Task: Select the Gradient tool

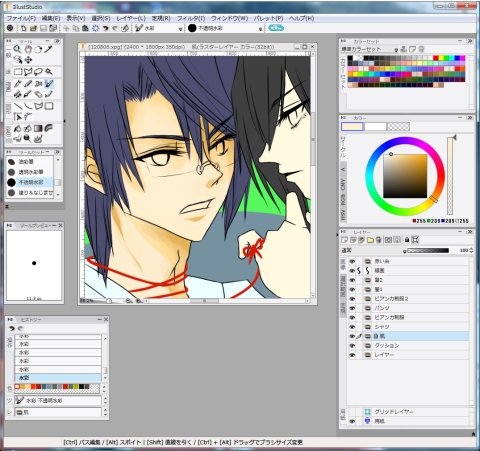Action: [x=38, y=128]
